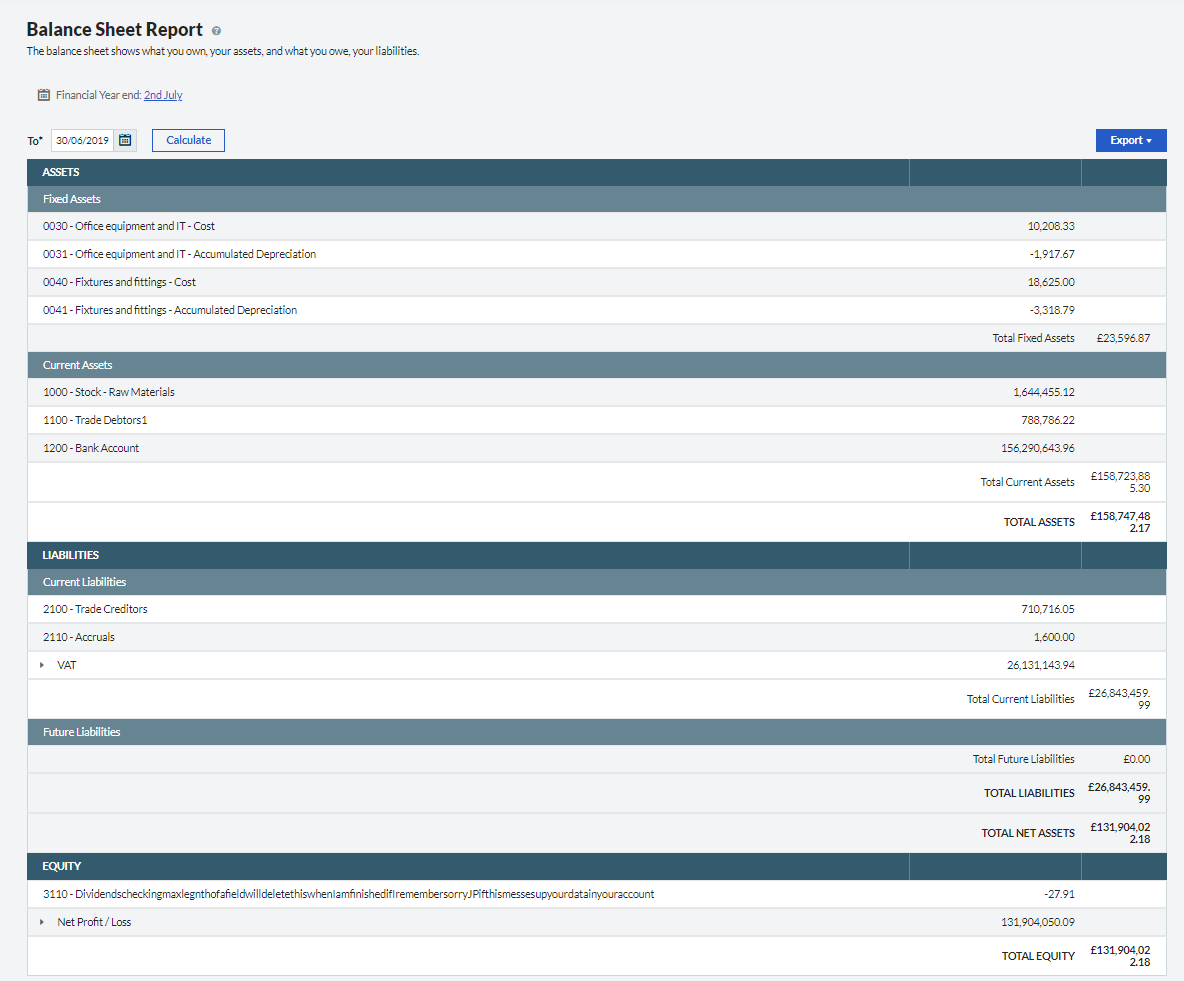Select the ASSETS section header
1184x981 pixels.
61,172
